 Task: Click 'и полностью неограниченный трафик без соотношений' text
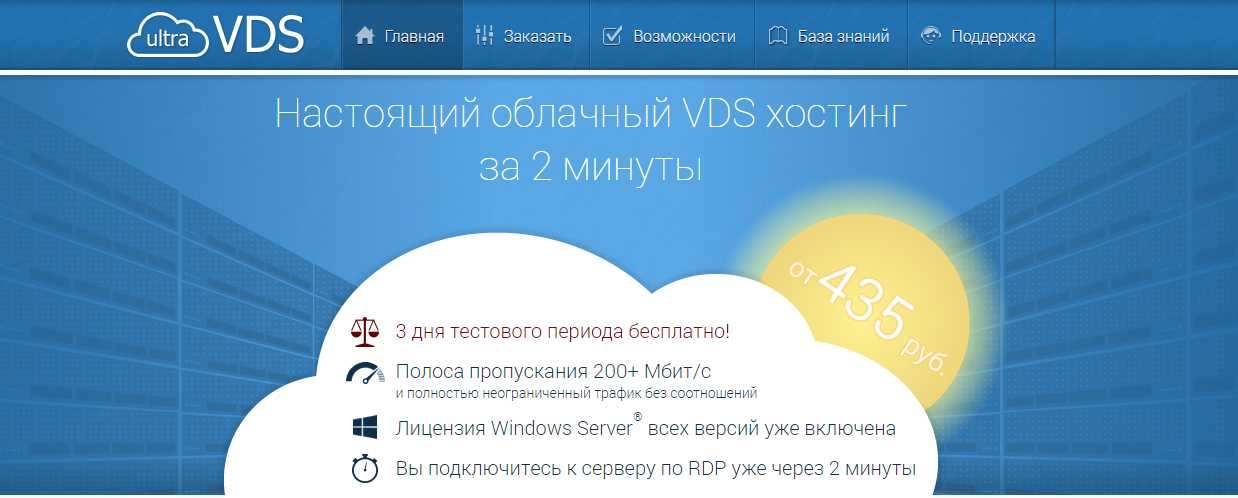(576, 393)
